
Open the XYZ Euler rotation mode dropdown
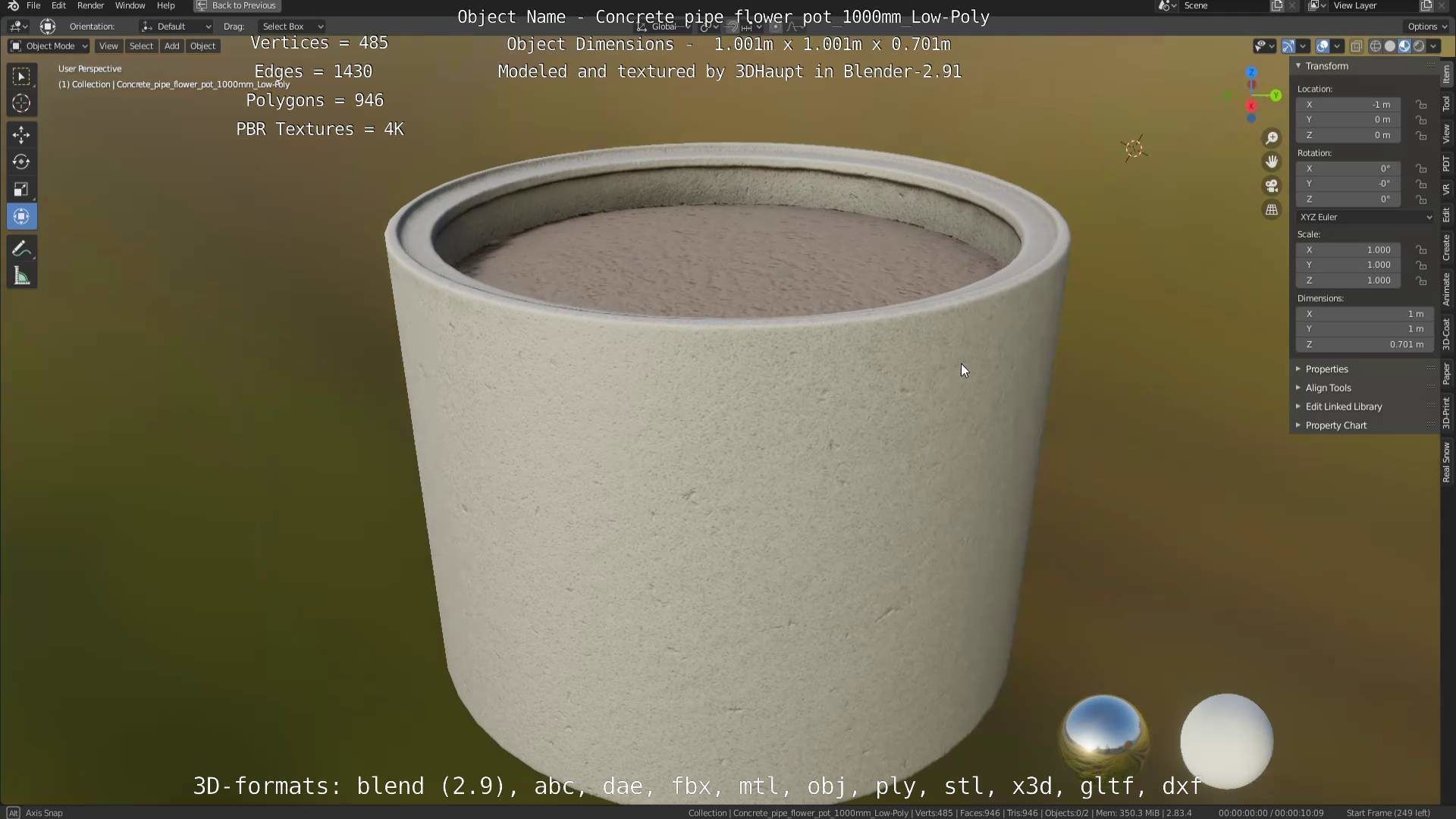[1365, 217]
